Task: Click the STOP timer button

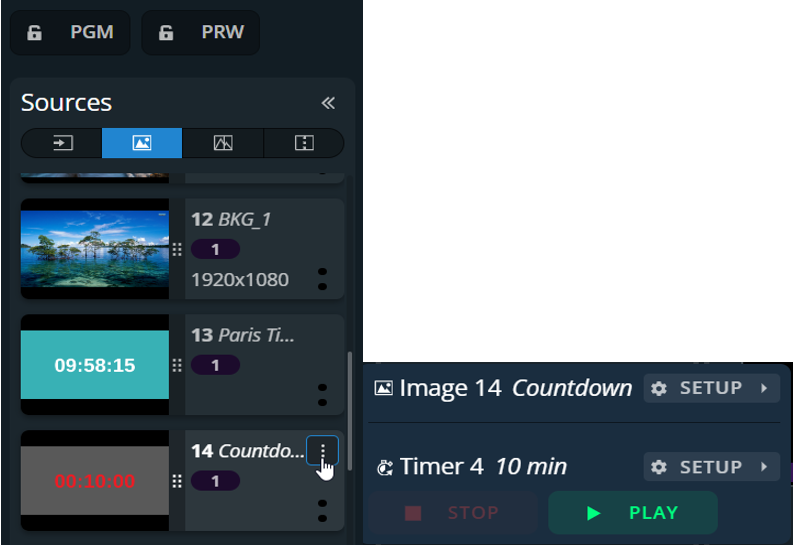Action: point(453,513)
